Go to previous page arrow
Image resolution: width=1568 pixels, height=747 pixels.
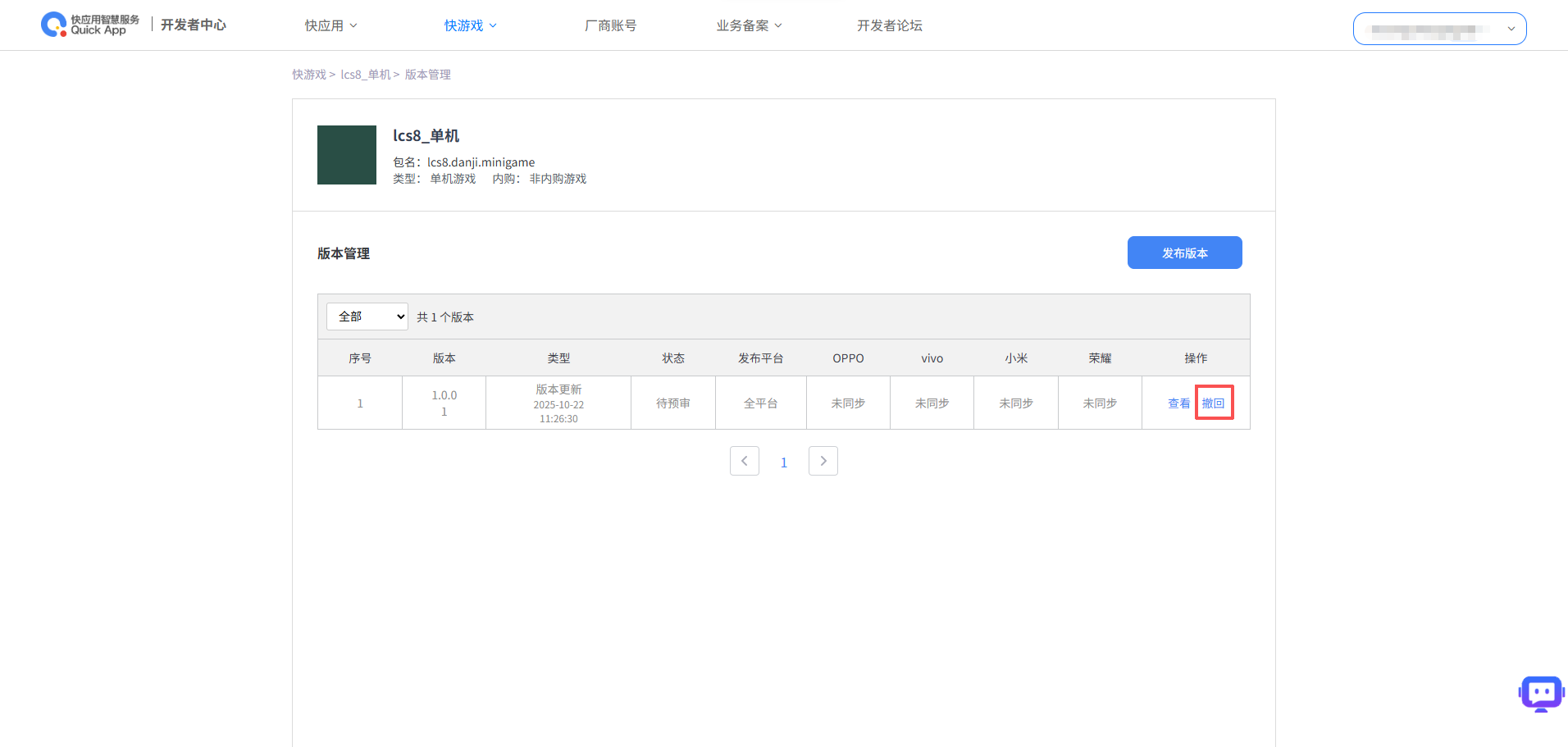coord(744,461)
